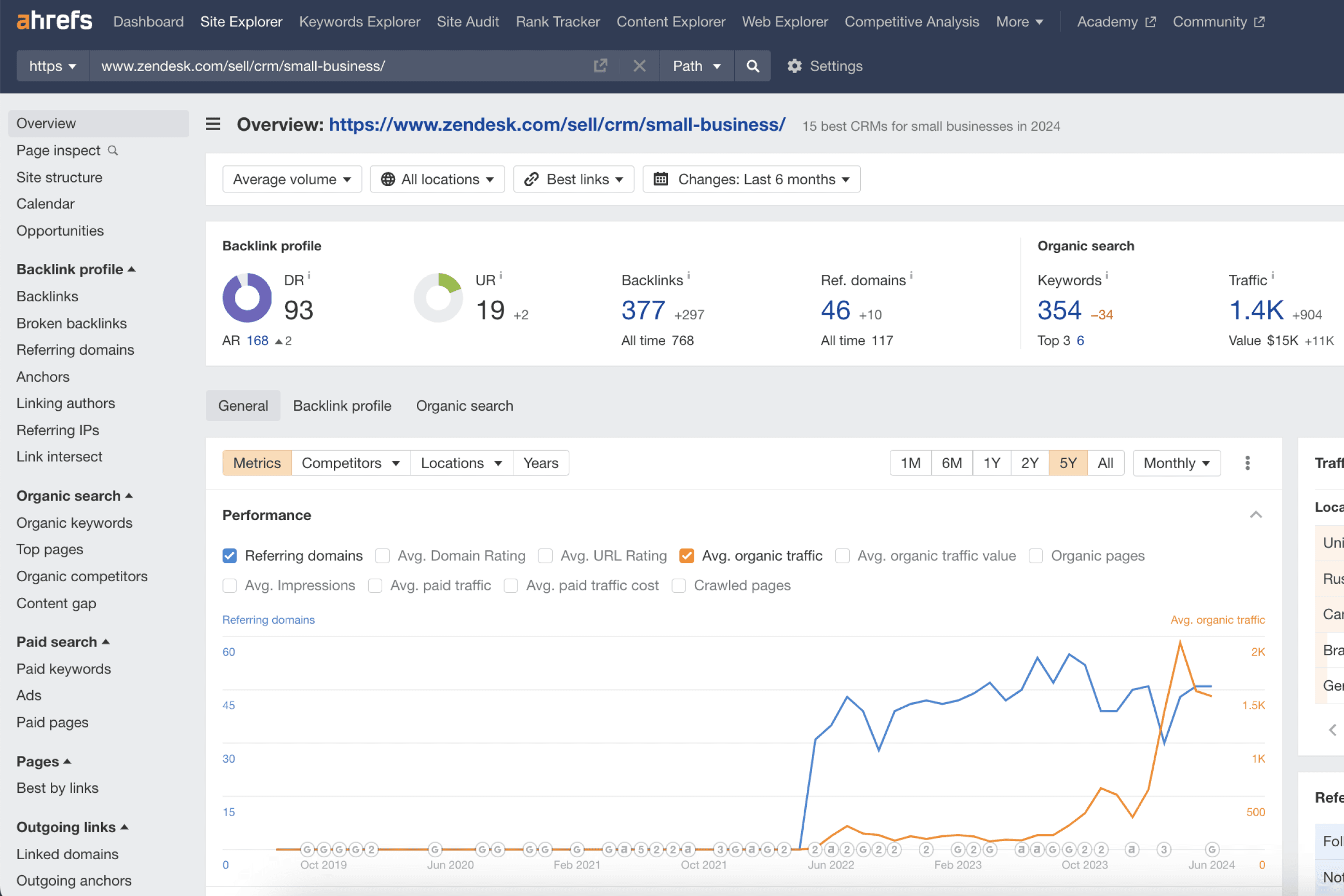The width and height of the screenshot is (1344, 896).
Task: Click the hamburger icon next to Overview
Action: (x=212, y=124)
